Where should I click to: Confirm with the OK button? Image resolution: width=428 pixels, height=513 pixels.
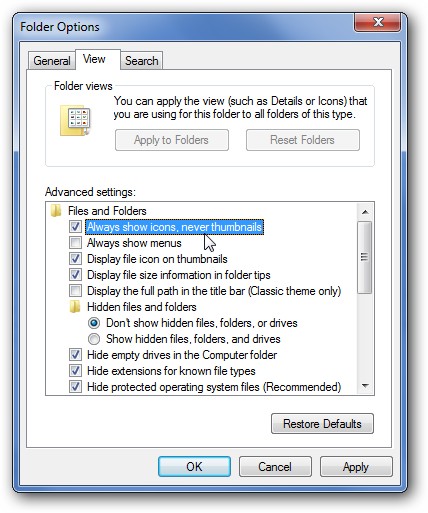pyautogui.click(x=194, y=467)
